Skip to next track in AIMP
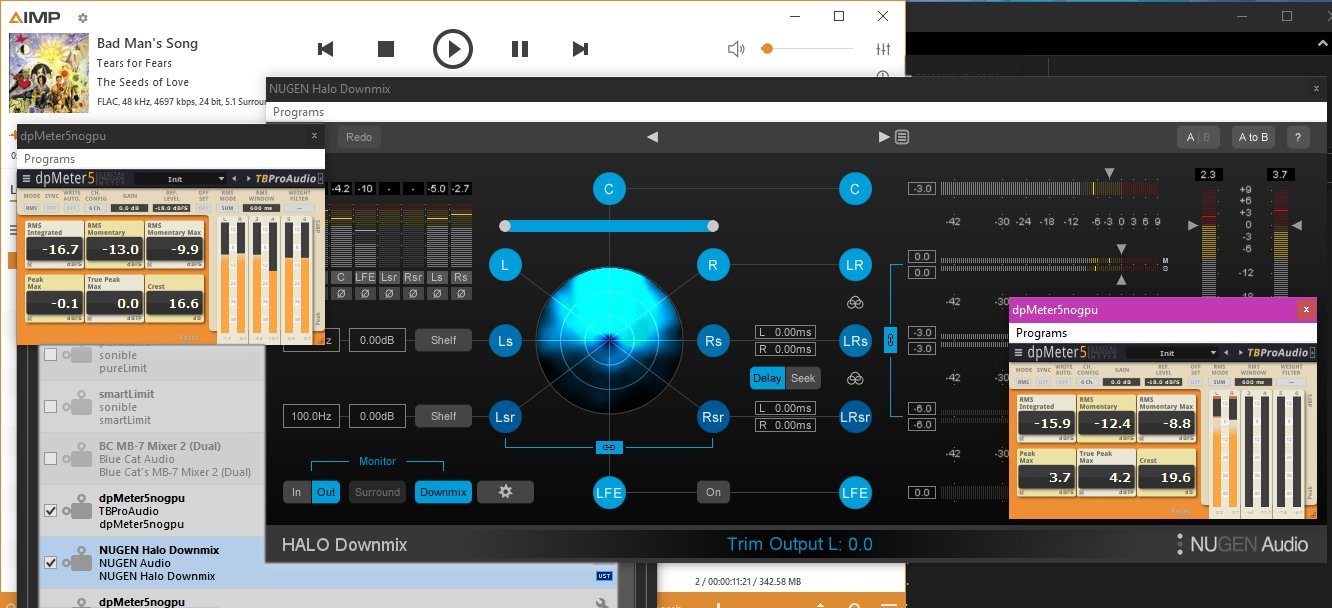1332x608 pixels. tap(580, 49)
